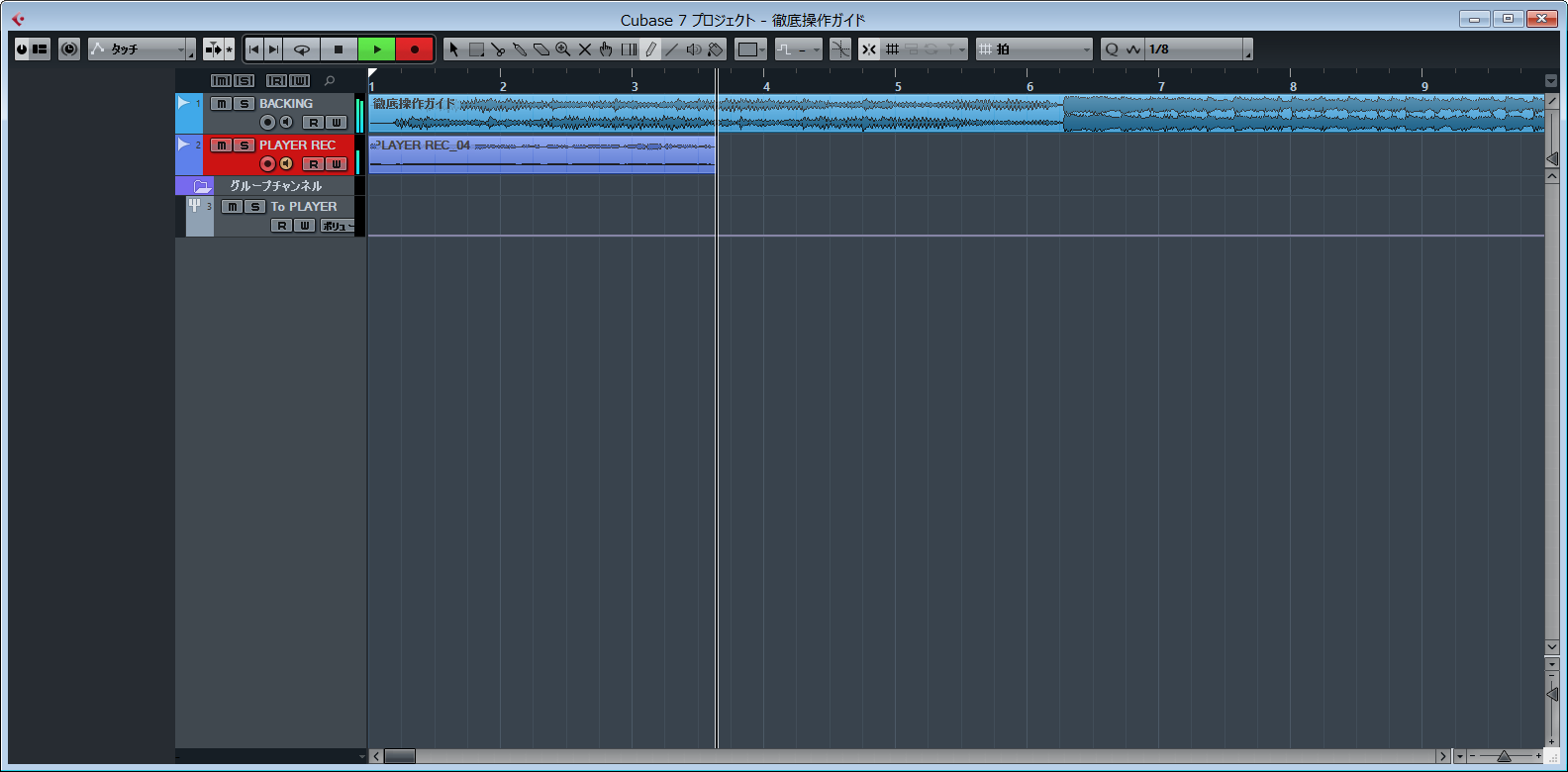Click the Quantize Q icon
Screen dimensions: 1568x772
[1112, 49]
